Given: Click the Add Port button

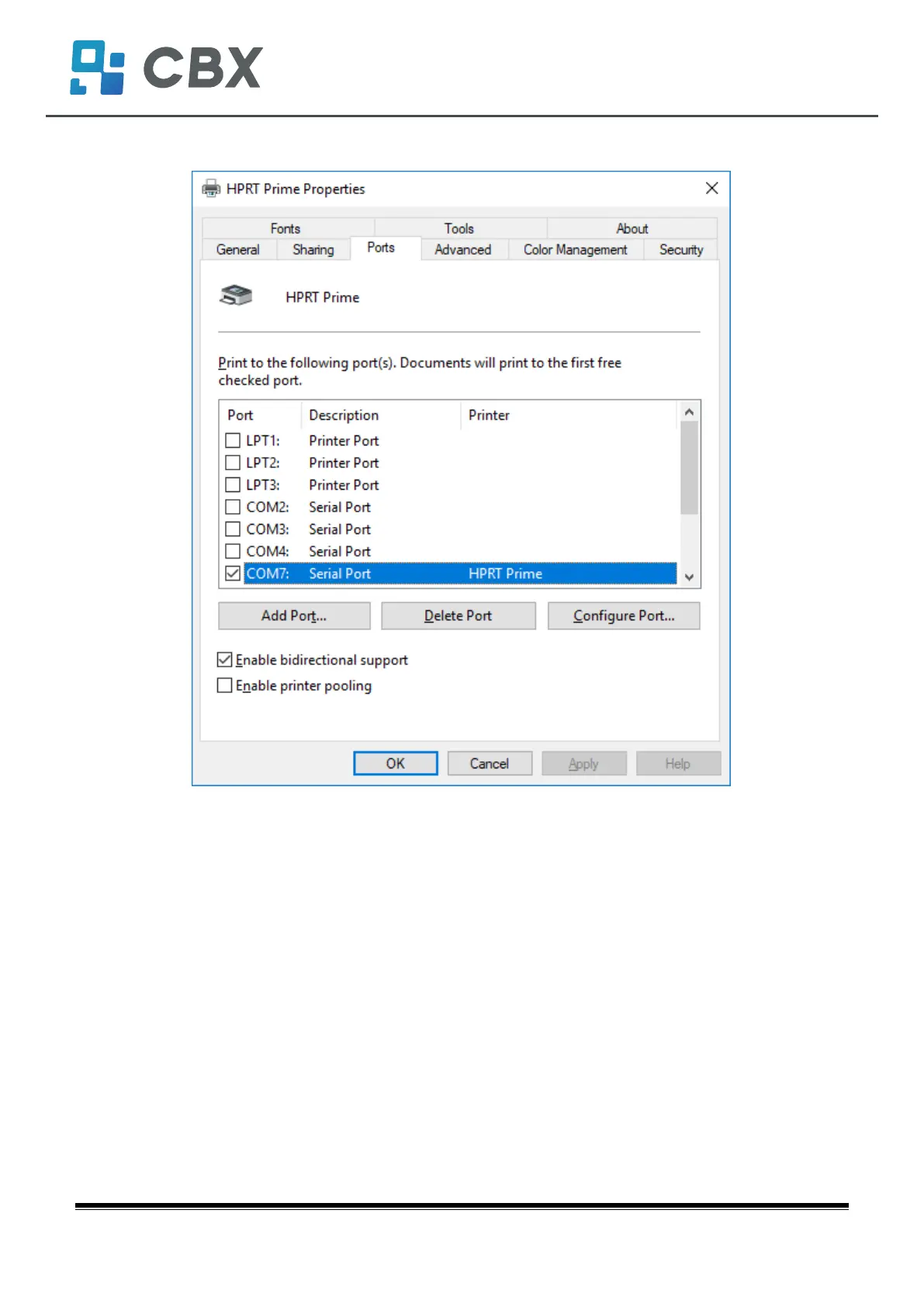Looking at the screenshot, I should point(294,615).
